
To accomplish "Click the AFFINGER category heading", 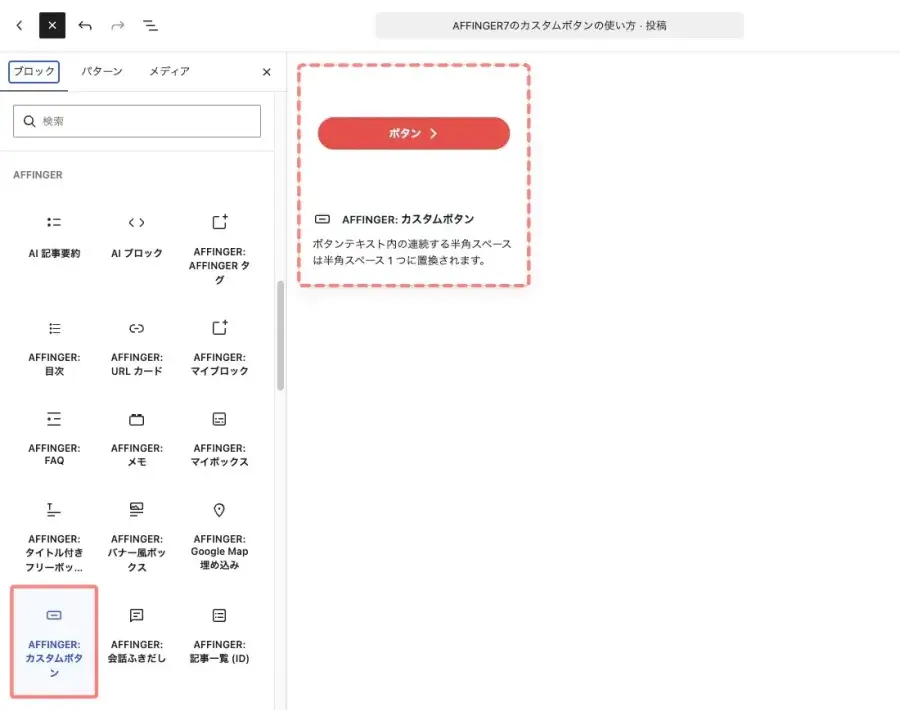I will pyautogui.click(x=38, y=174).
